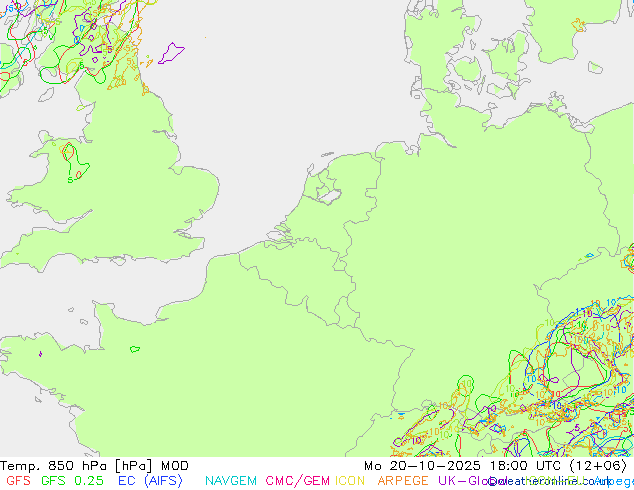Click the cyan 'NAVGEM' legend label
Image resolution: width=634 pixels, height=490 pixels.
pyautogui.click(x=231, y=481)
